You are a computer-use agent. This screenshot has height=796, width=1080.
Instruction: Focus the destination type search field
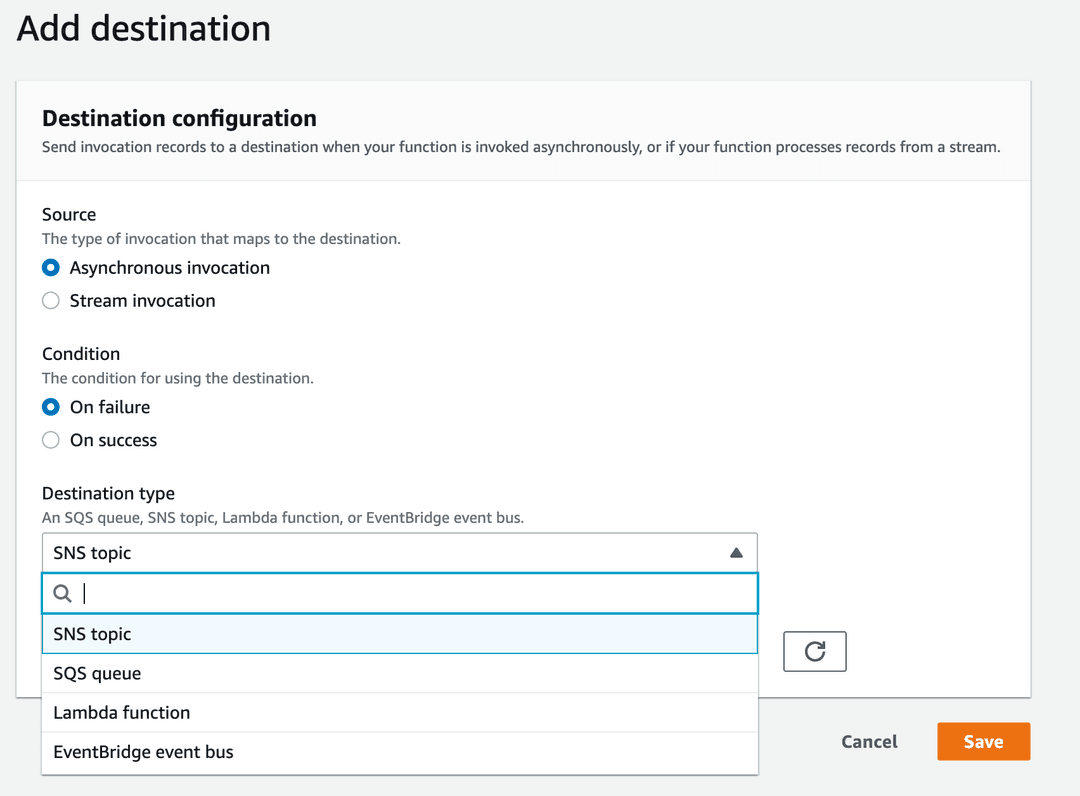click(x=399, y=594)
